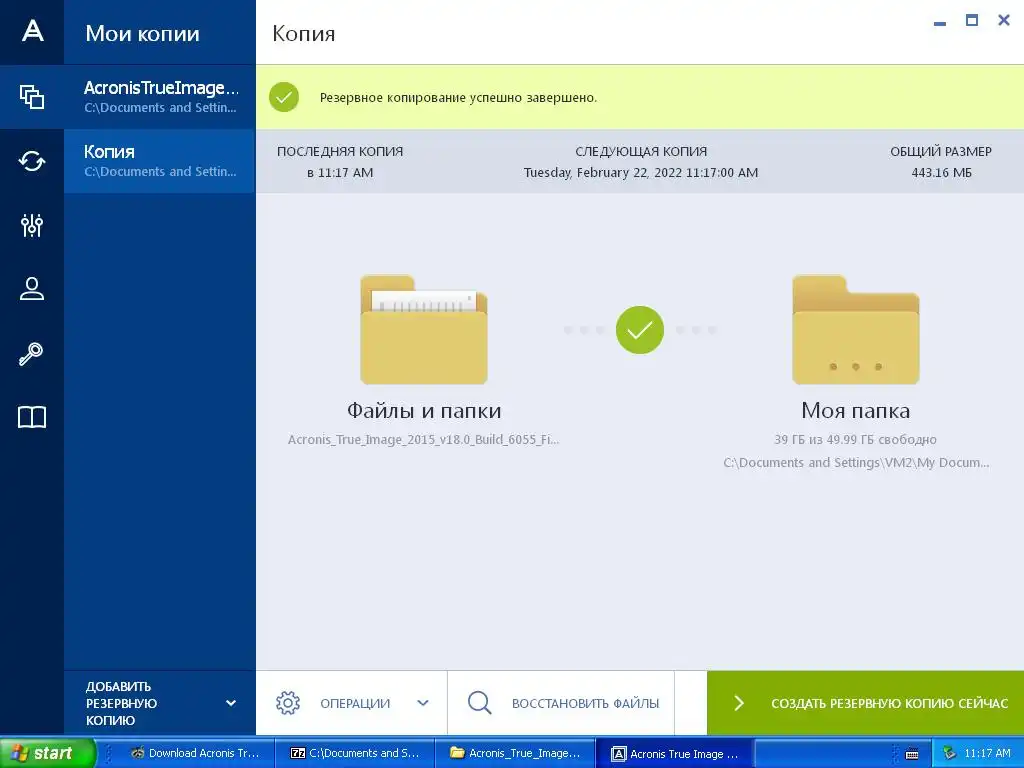Open the Account person icon in sidebar
This screenshot has height=768, width=1024.
[x=32, y=289]
